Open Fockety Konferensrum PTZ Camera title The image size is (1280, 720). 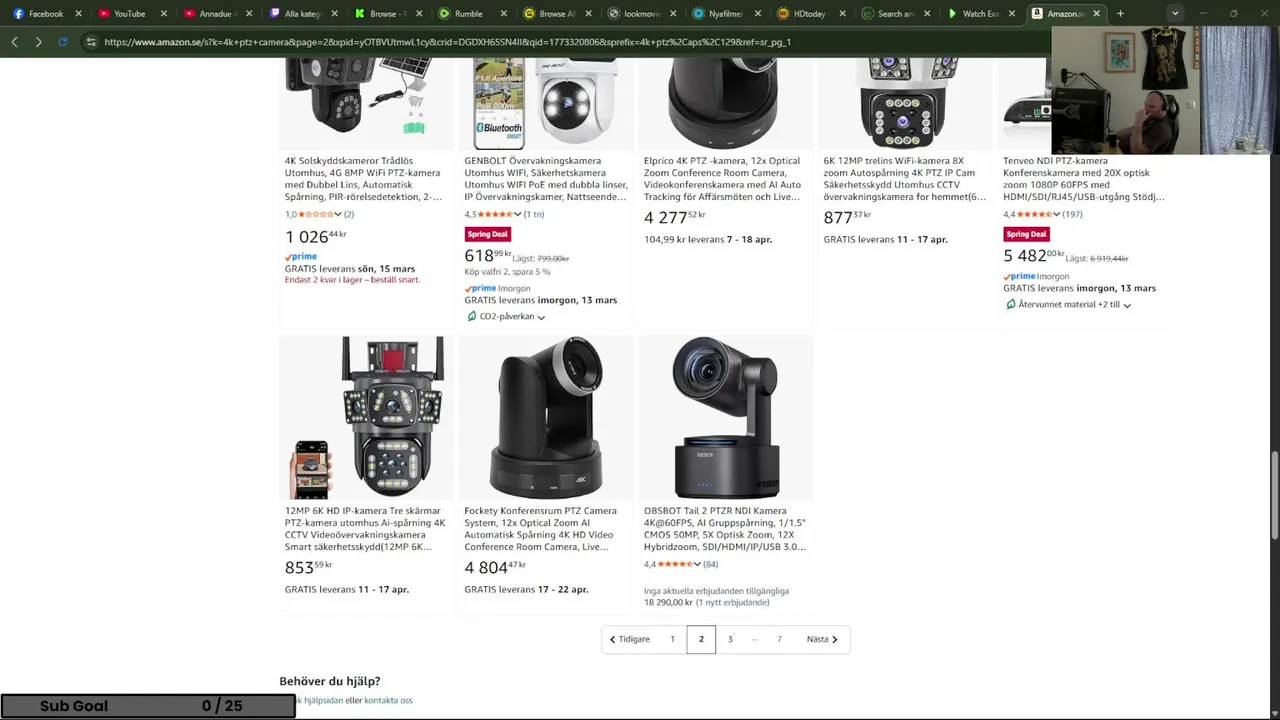click(x=540, y=529)
